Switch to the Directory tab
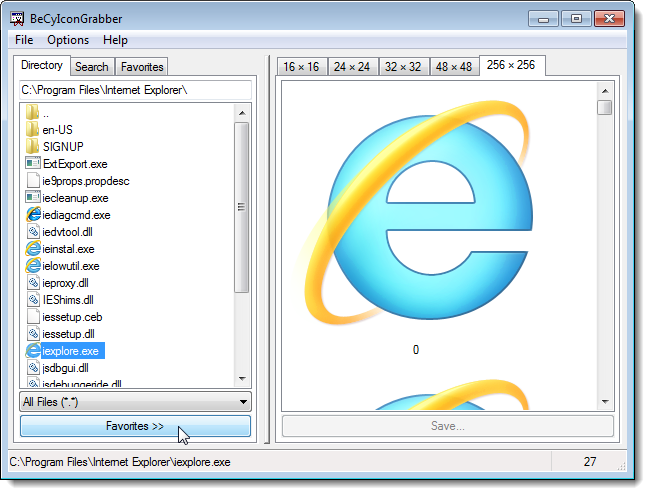The width and height of the screenshot is (650, 495). [x=42, y=66]
